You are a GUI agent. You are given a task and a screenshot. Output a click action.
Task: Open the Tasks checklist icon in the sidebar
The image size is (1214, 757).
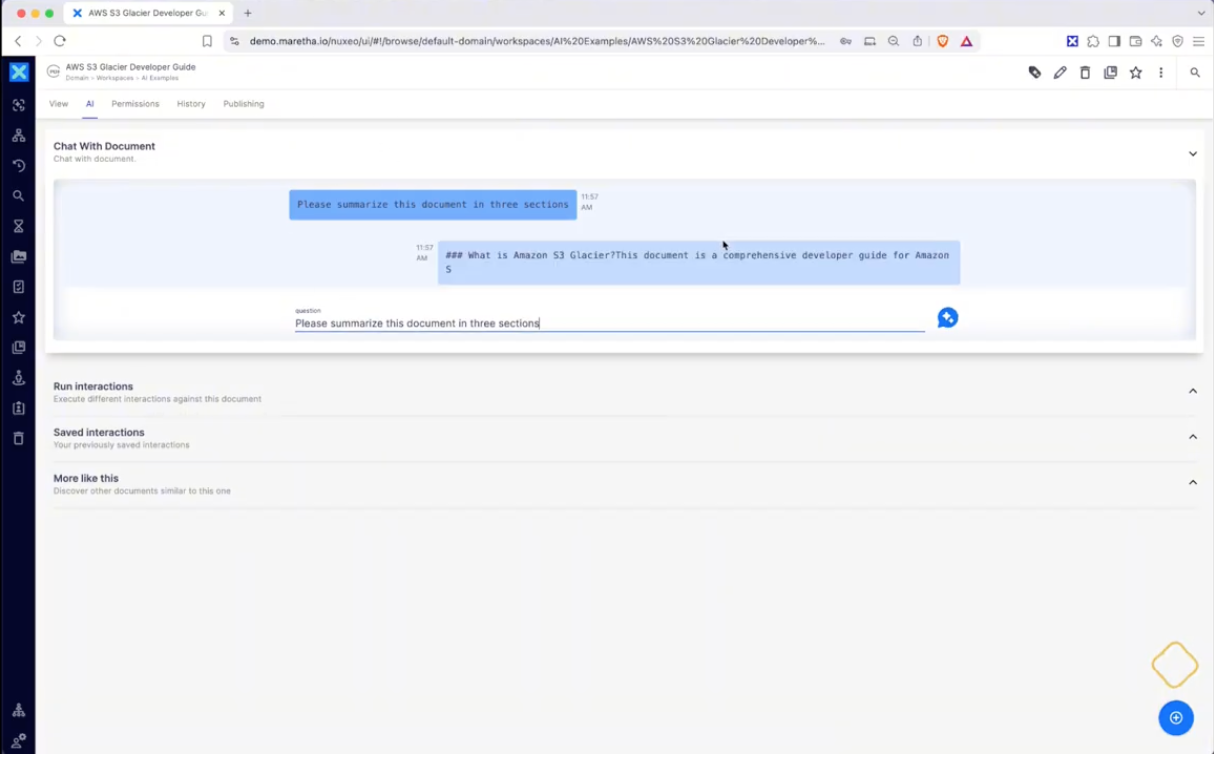pos(18,287)
